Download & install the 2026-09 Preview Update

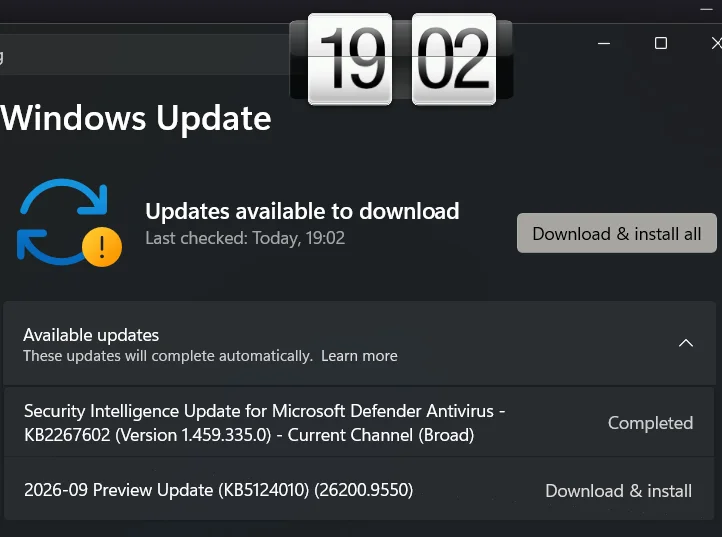618,491
